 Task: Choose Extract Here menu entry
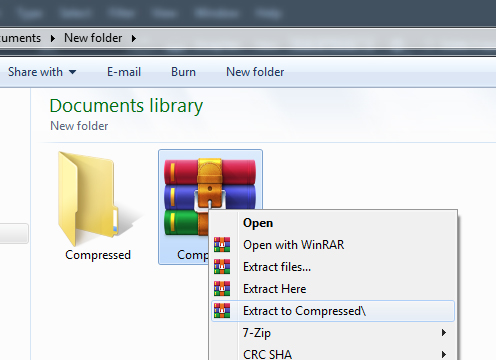pyautogui.click(x=333, y=289)
